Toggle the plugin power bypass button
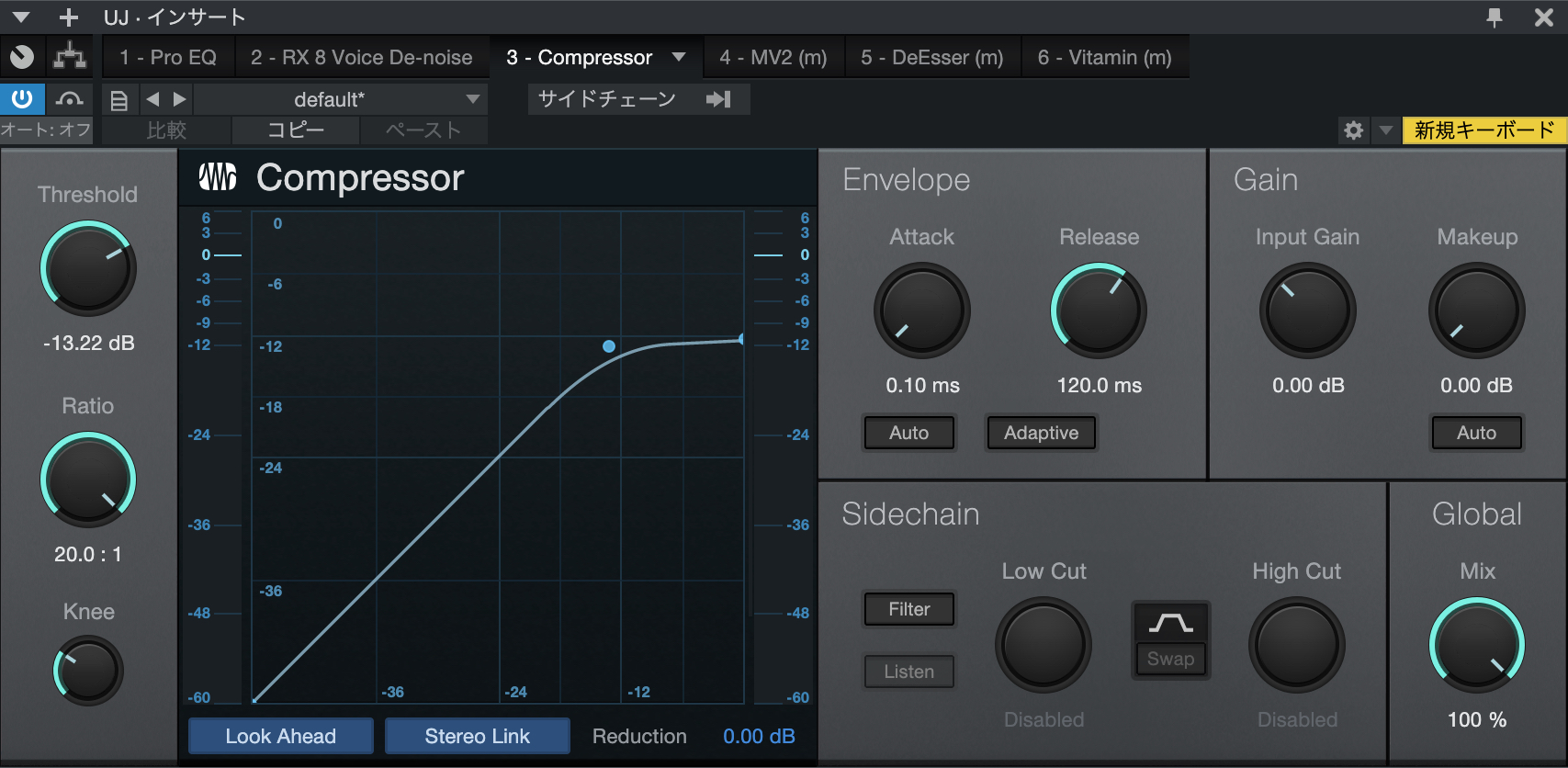Viewport: 1568px width, 768px height. click(x=22, y=99)
